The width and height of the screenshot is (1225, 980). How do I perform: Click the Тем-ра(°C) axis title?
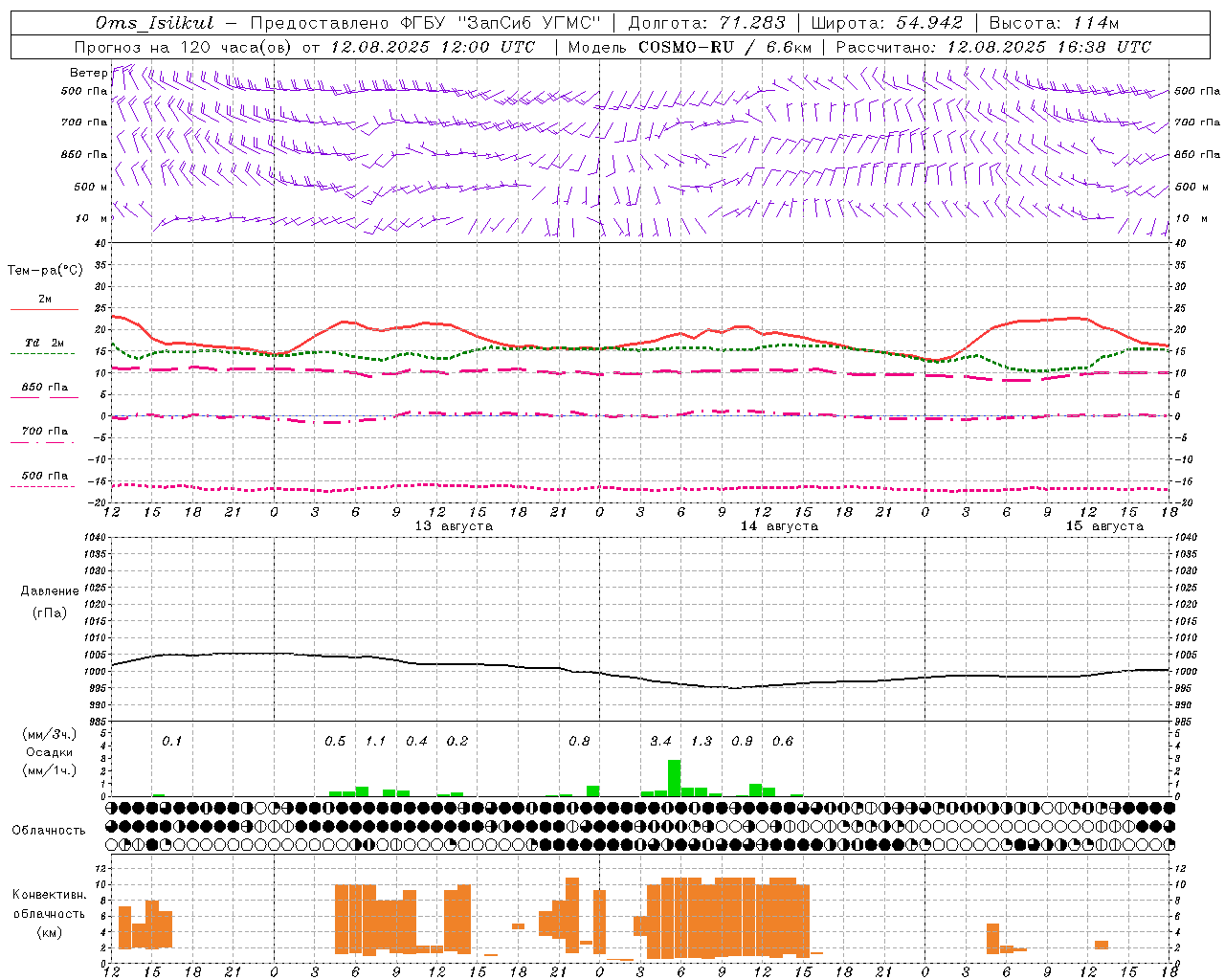(45, 271)
